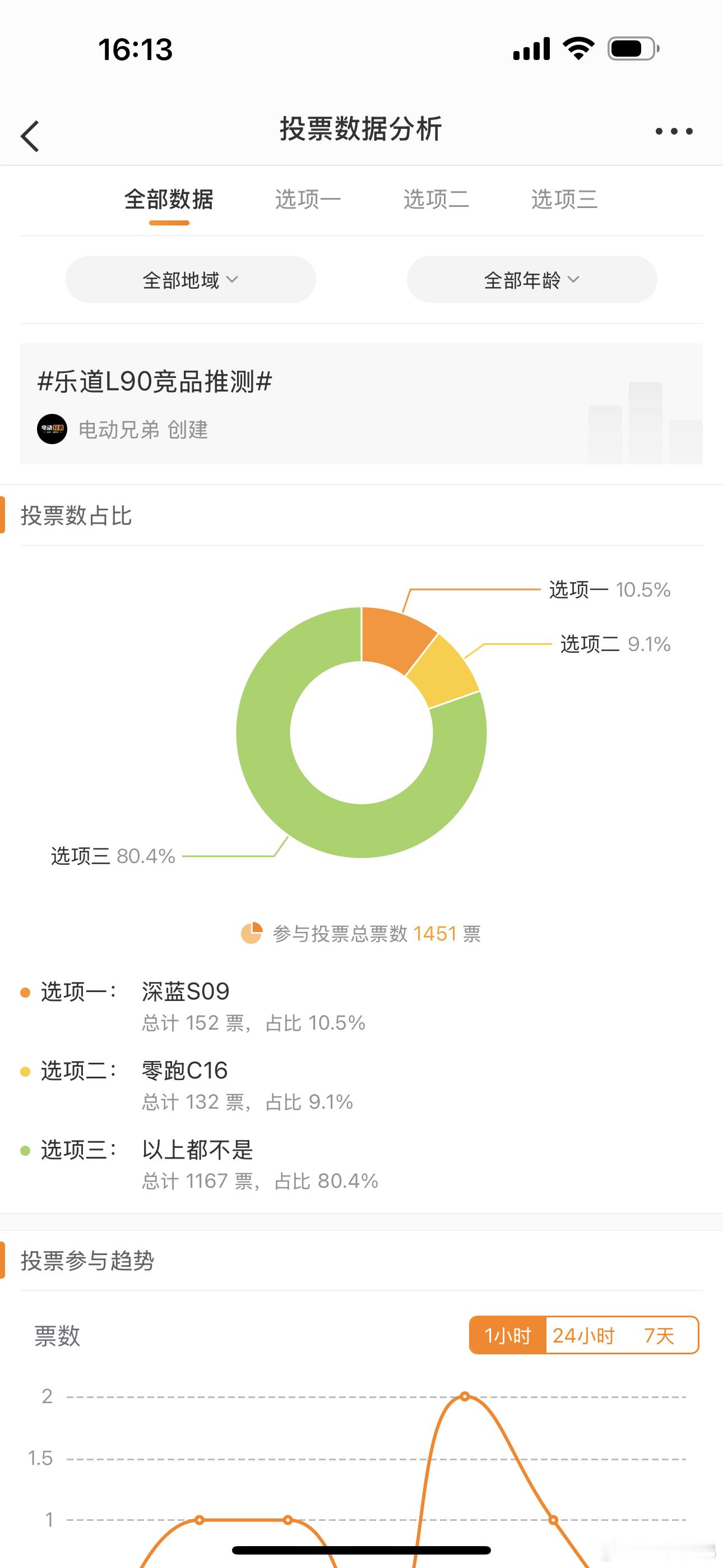Expand the 全部地域 region dropdown
The image size is (723, 1568).
191,279
